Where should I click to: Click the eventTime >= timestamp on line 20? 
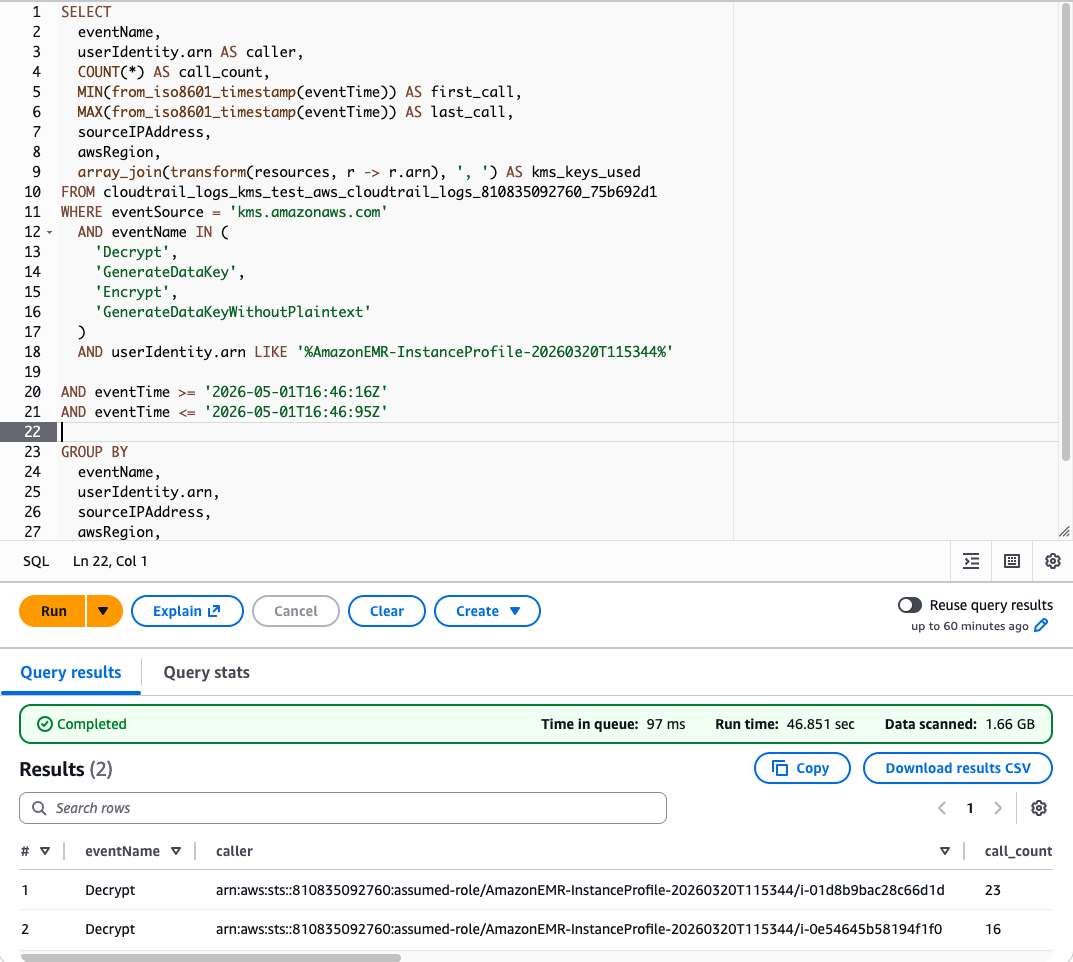pyautogui.click(x=296, y=392)
